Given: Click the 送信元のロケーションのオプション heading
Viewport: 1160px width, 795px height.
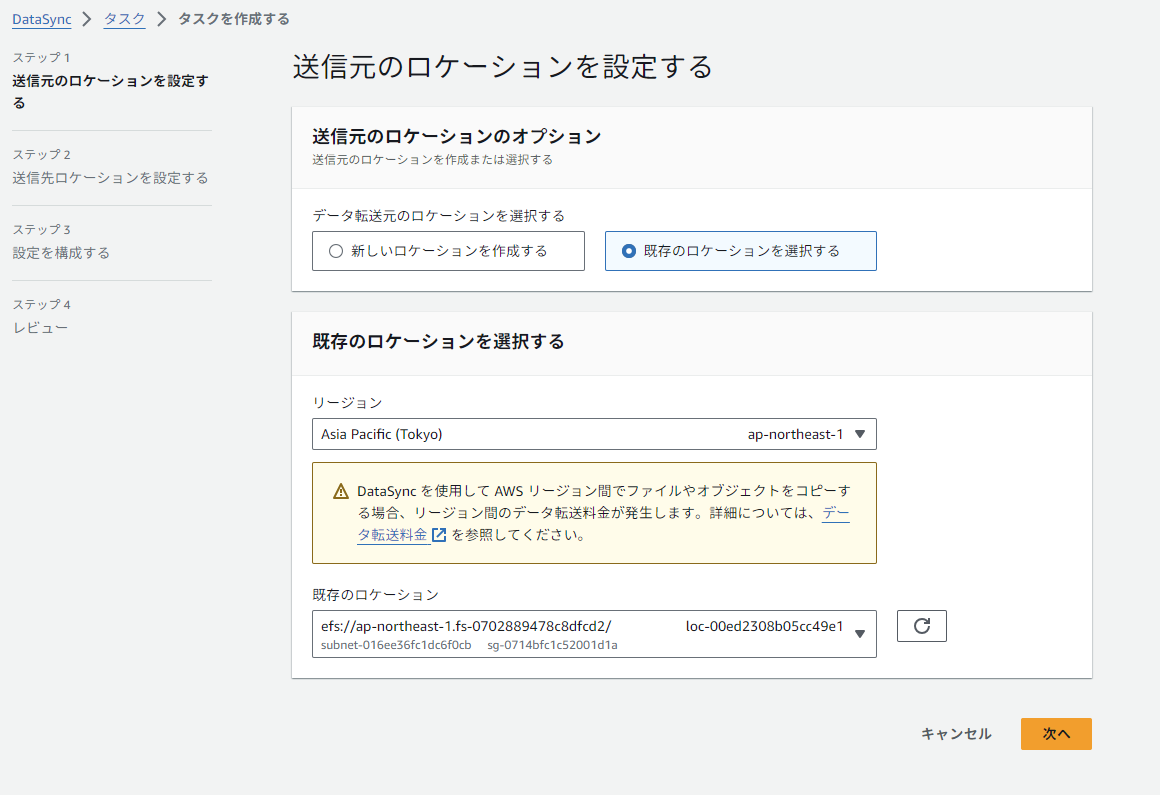Looking at the screenshot, I should point(456,136).
